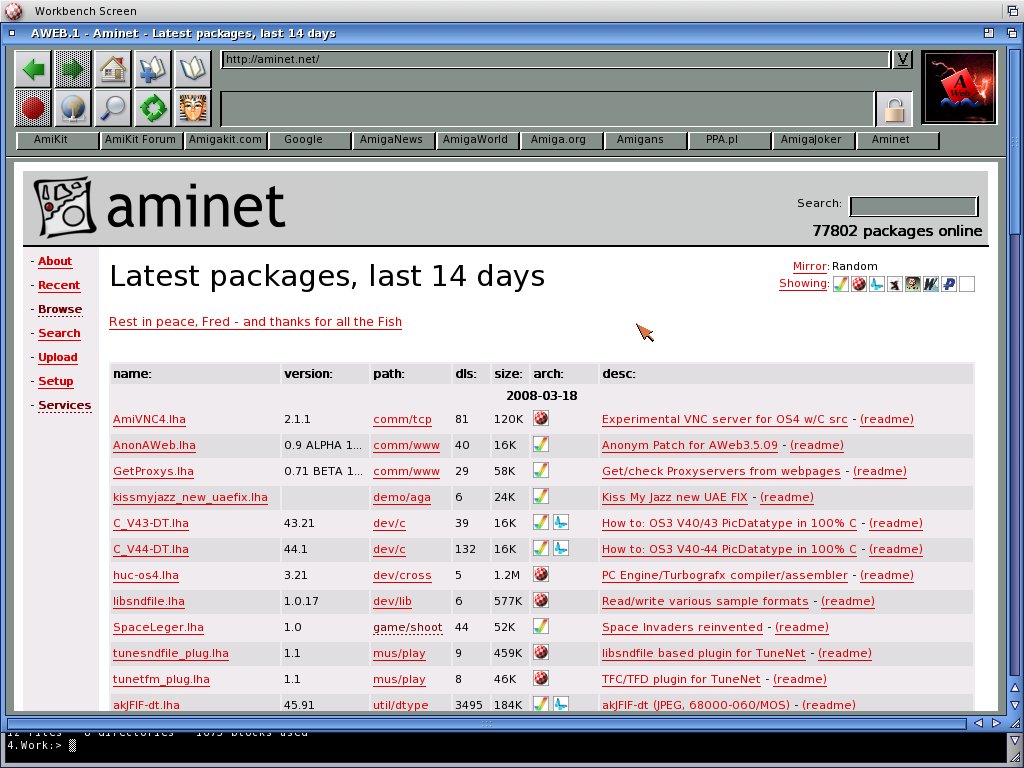
Task: Open readme for libsndfile.lha
Action: [848, 601]
